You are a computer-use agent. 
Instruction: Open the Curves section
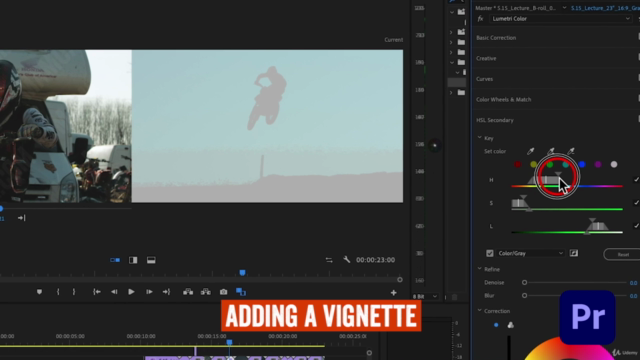pos(484,79)
